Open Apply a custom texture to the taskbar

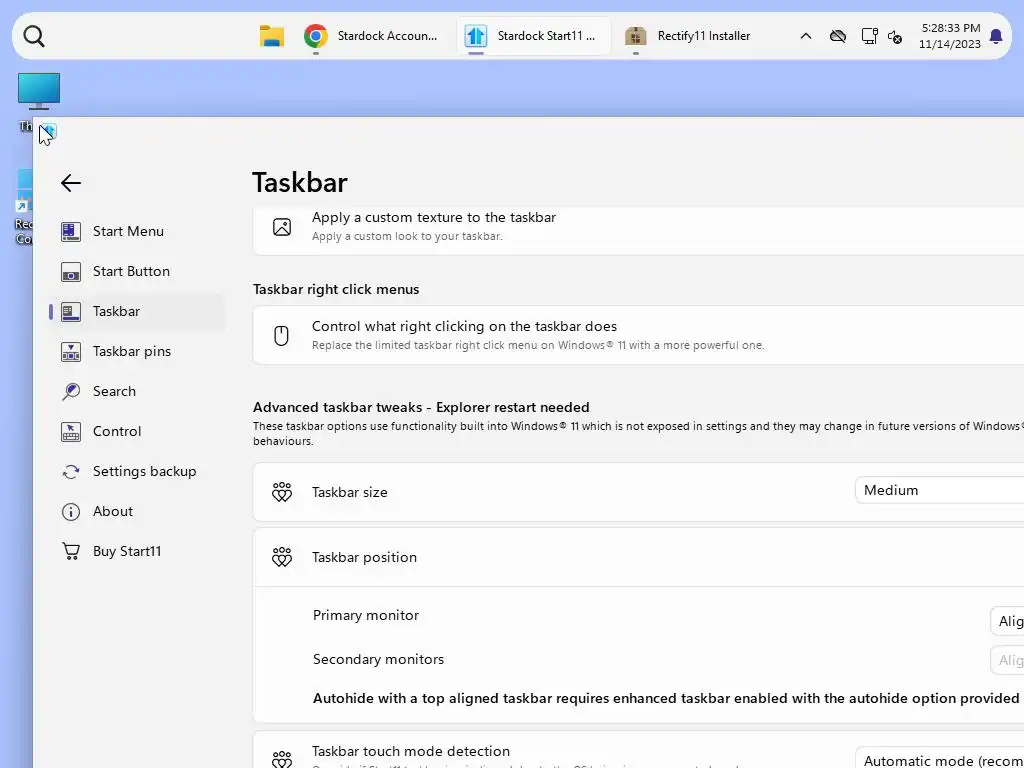tap(638, 229)
